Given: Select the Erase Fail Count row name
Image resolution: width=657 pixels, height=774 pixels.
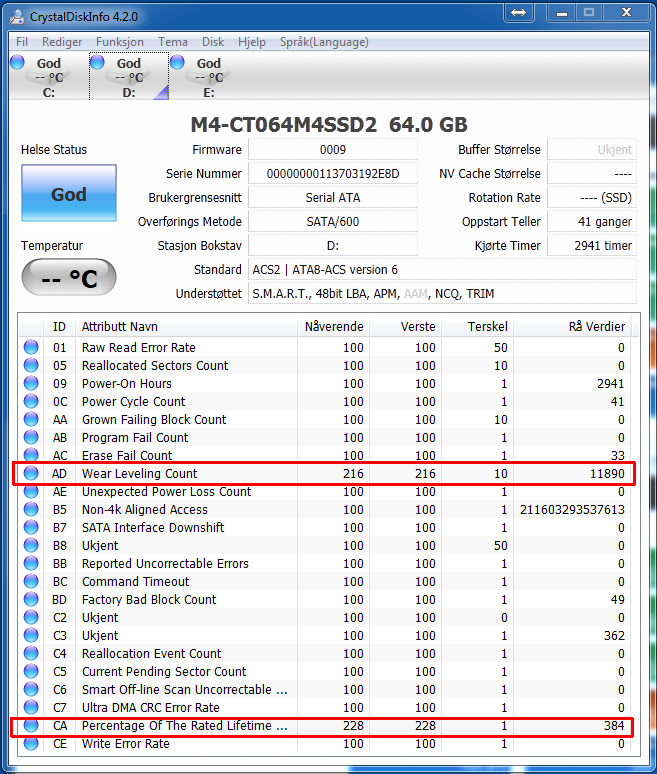Looking at the screenshot, I should [127, 455].
